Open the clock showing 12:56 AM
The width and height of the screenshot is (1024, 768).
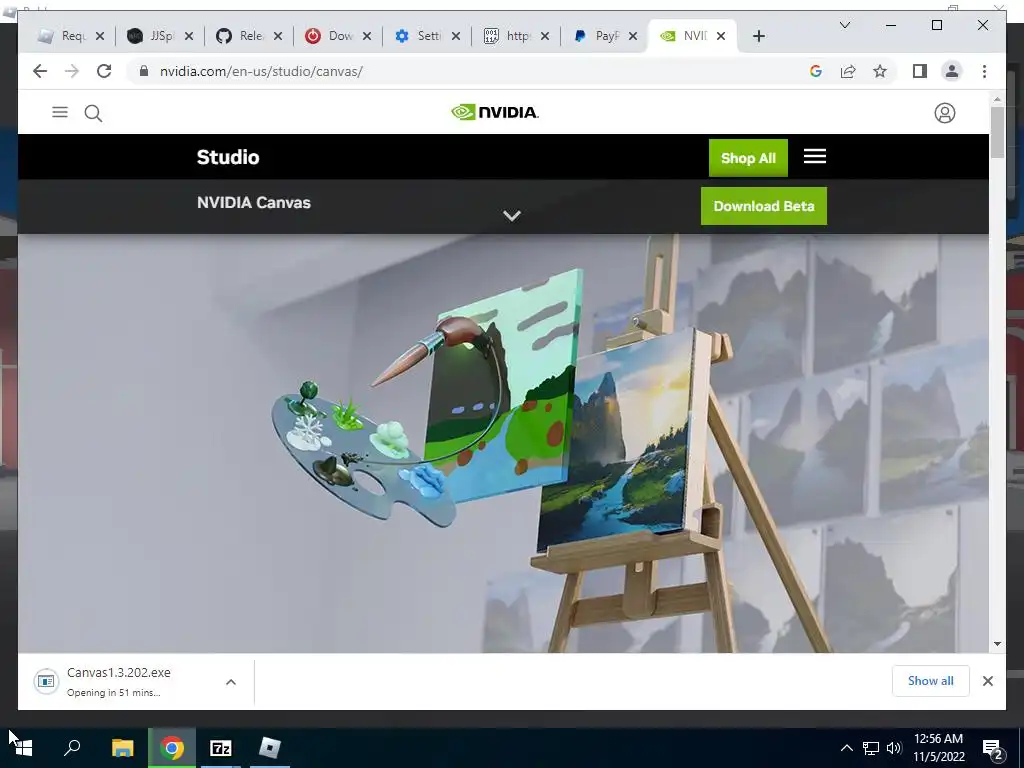click(938, 748)
